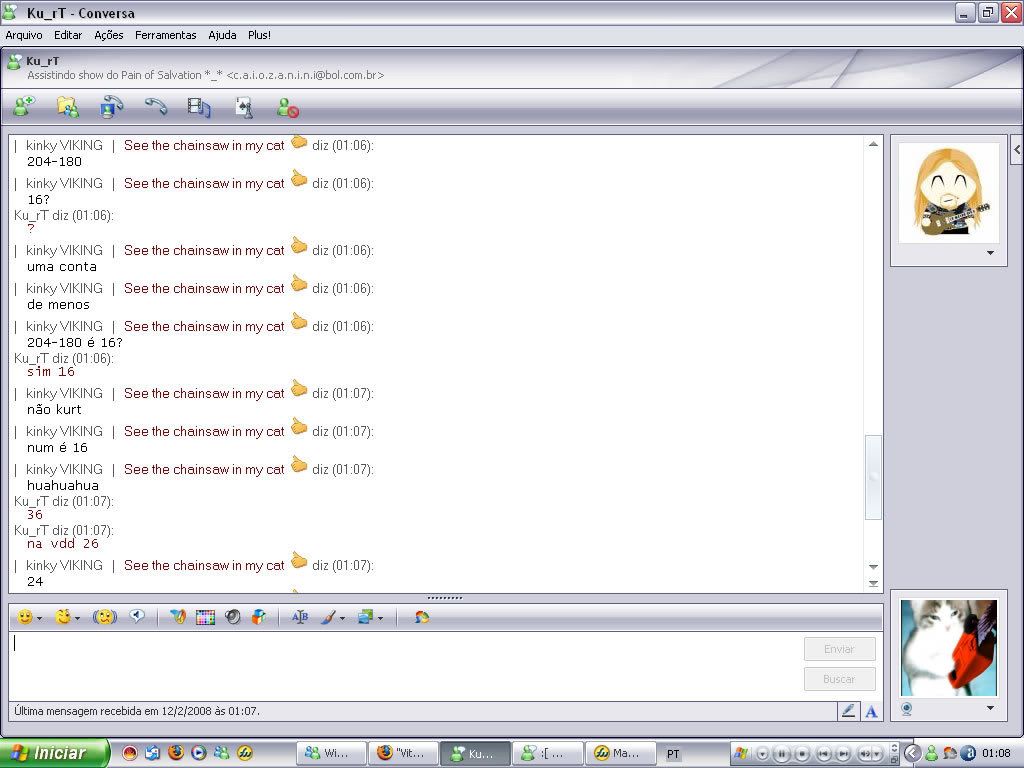This screenshot has width=1024, height=768.
Task: Open the video and music activities icon
Action: point(199,107)
